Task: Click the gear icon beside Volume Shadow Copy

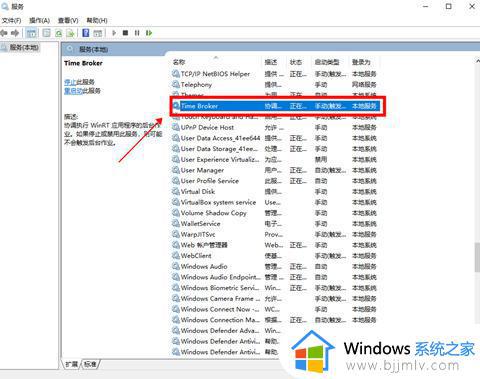Action: pos(176,213)
